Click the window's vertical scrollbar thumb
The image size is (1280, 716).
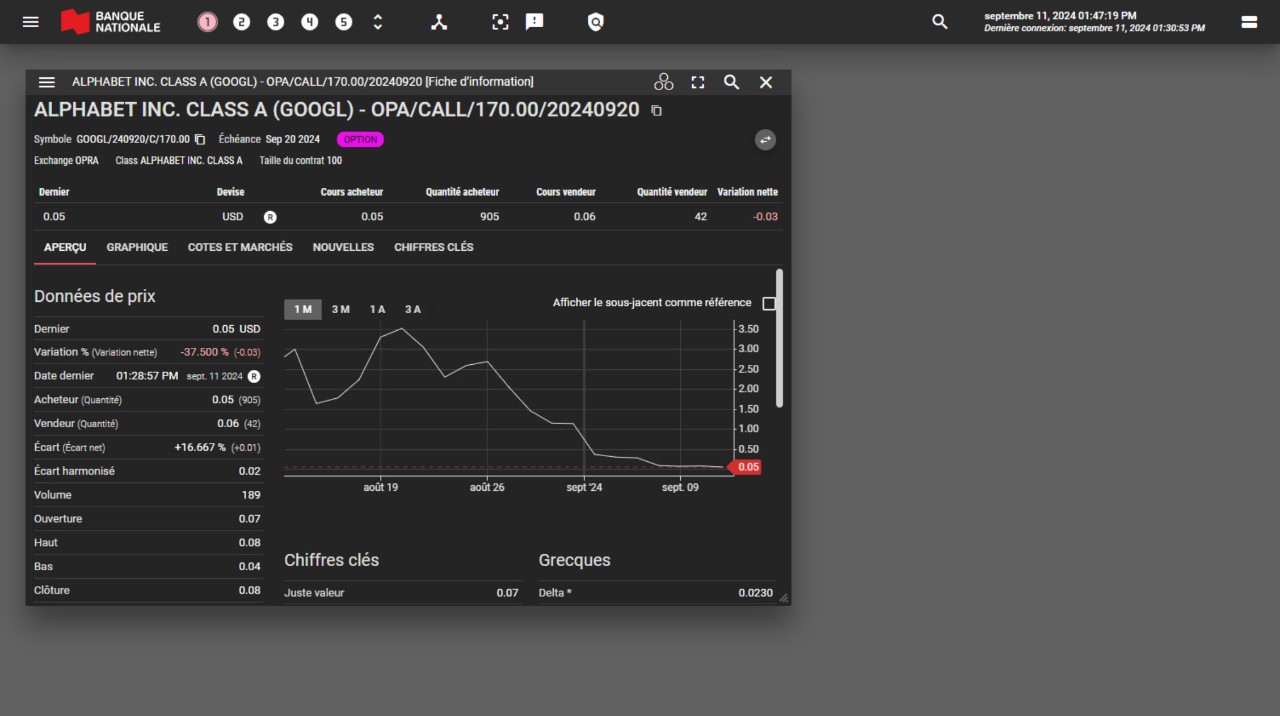click(x=779, y=337)
